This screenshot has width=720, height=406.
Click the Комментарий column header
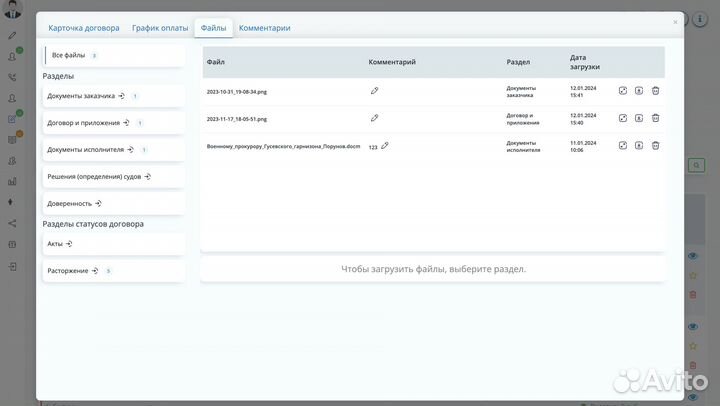[x=392, y=62]
